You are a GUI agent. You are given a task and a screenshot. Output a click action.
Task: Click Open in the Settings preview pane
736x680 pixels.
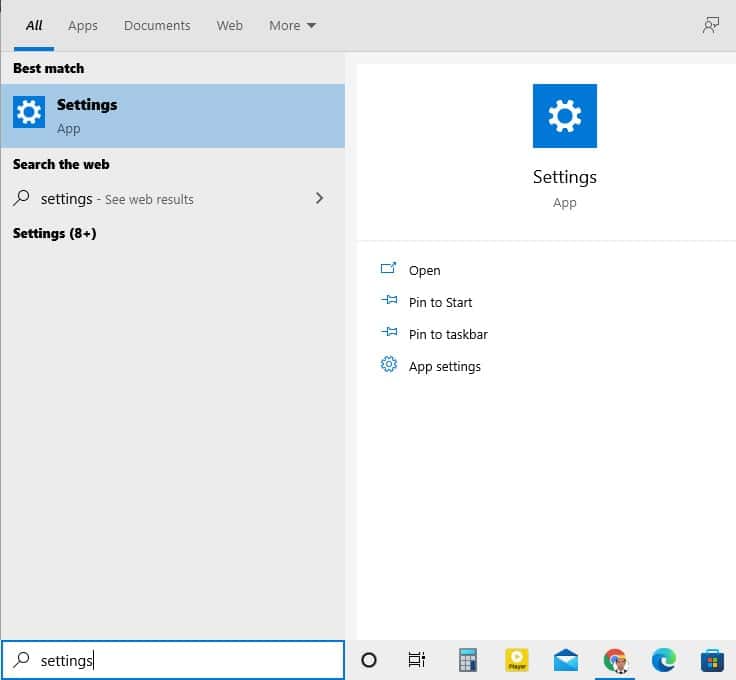[424, 270]
